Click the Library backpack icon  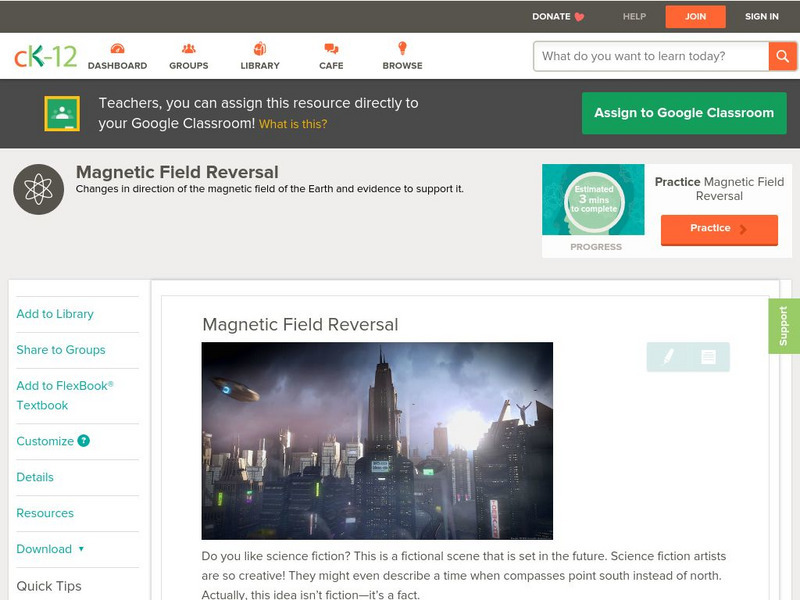click(x=260, y=48)
